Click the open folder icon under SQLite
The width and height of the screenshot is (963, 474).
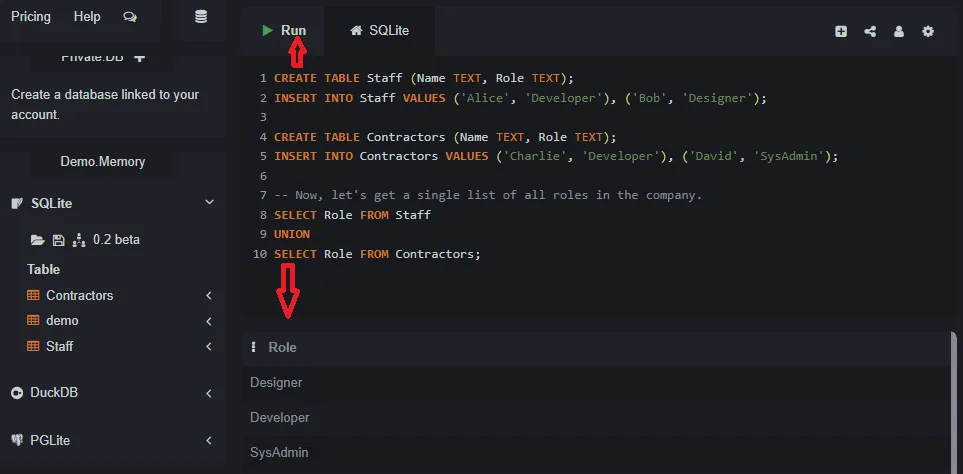[38, 240]
